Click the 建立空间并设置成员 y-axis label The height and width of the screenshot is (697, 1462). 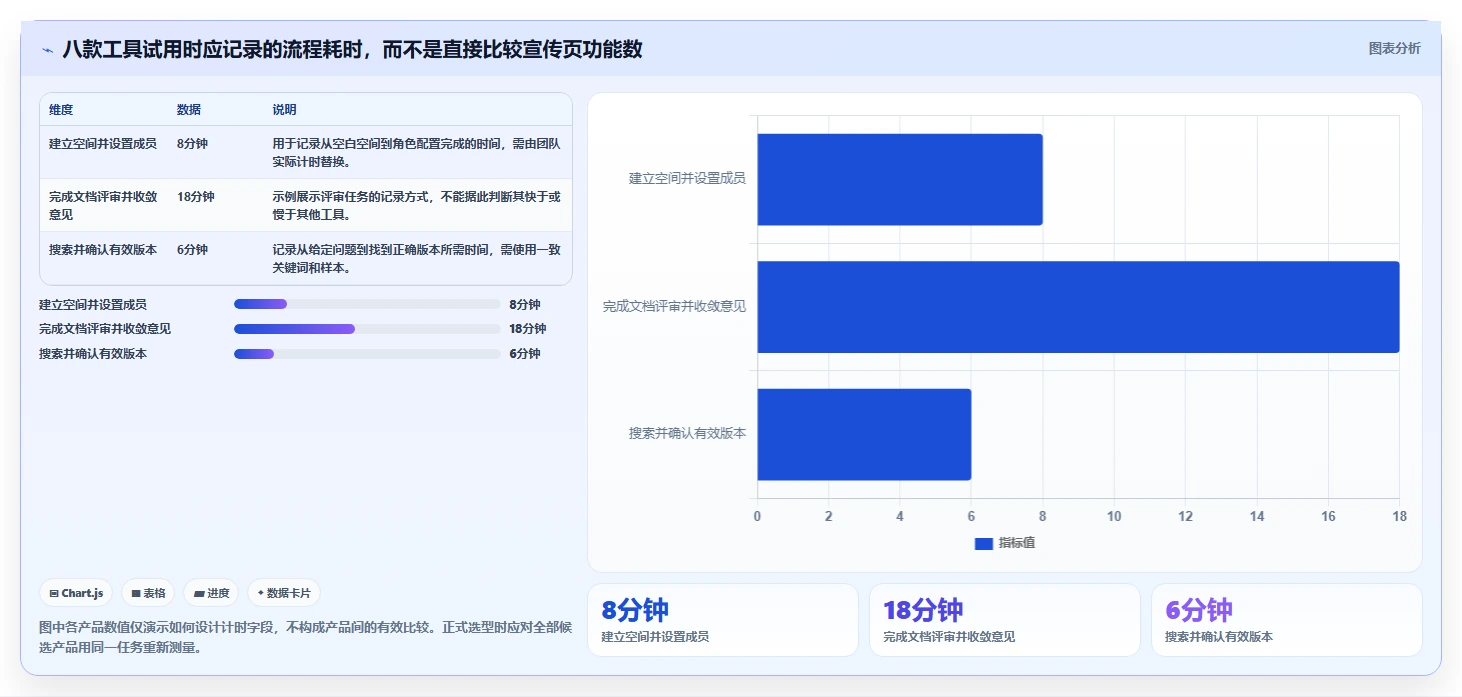coord(687,179)
